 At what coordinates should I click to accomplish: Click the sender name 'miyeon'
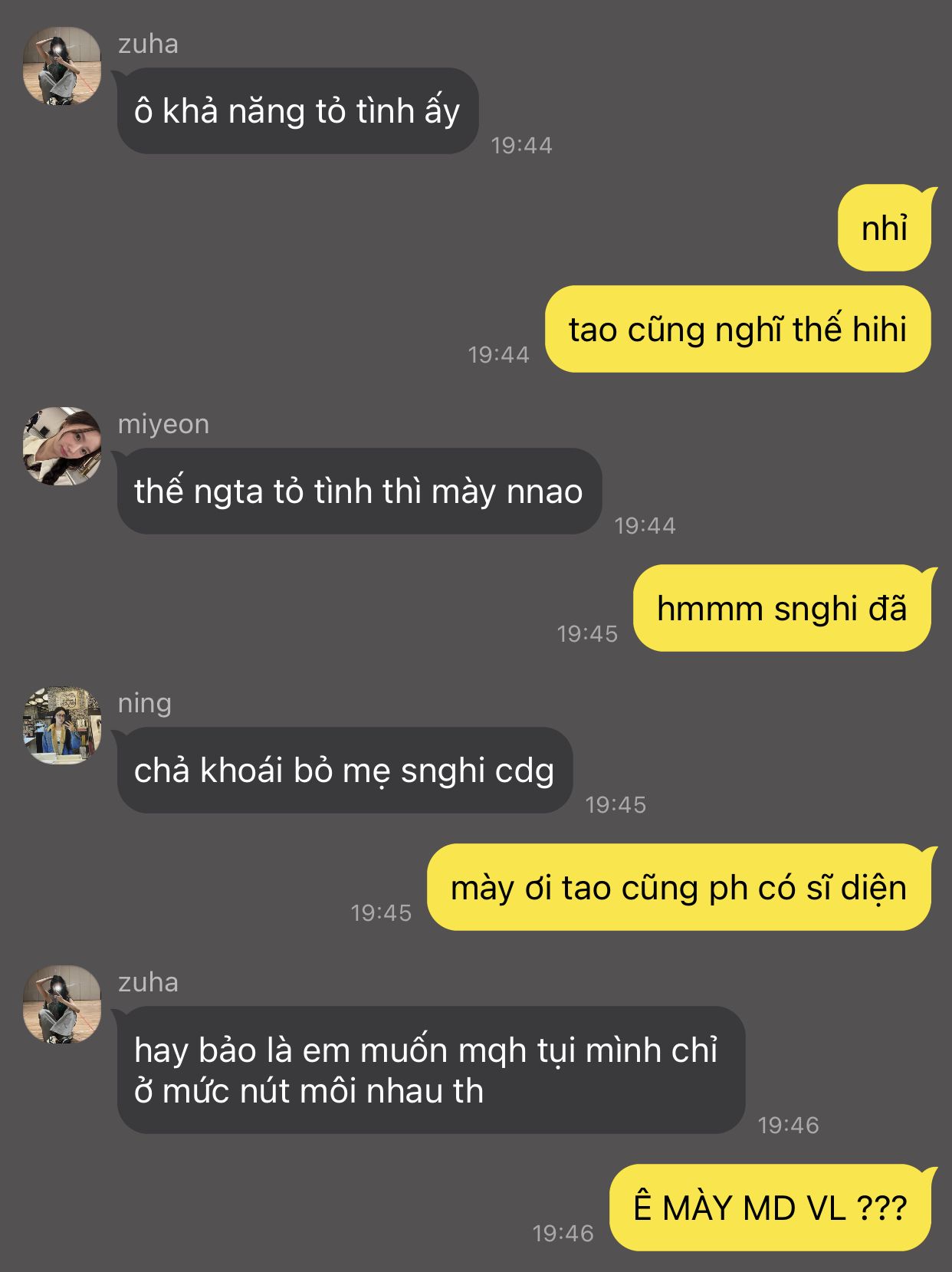point(163,424)
